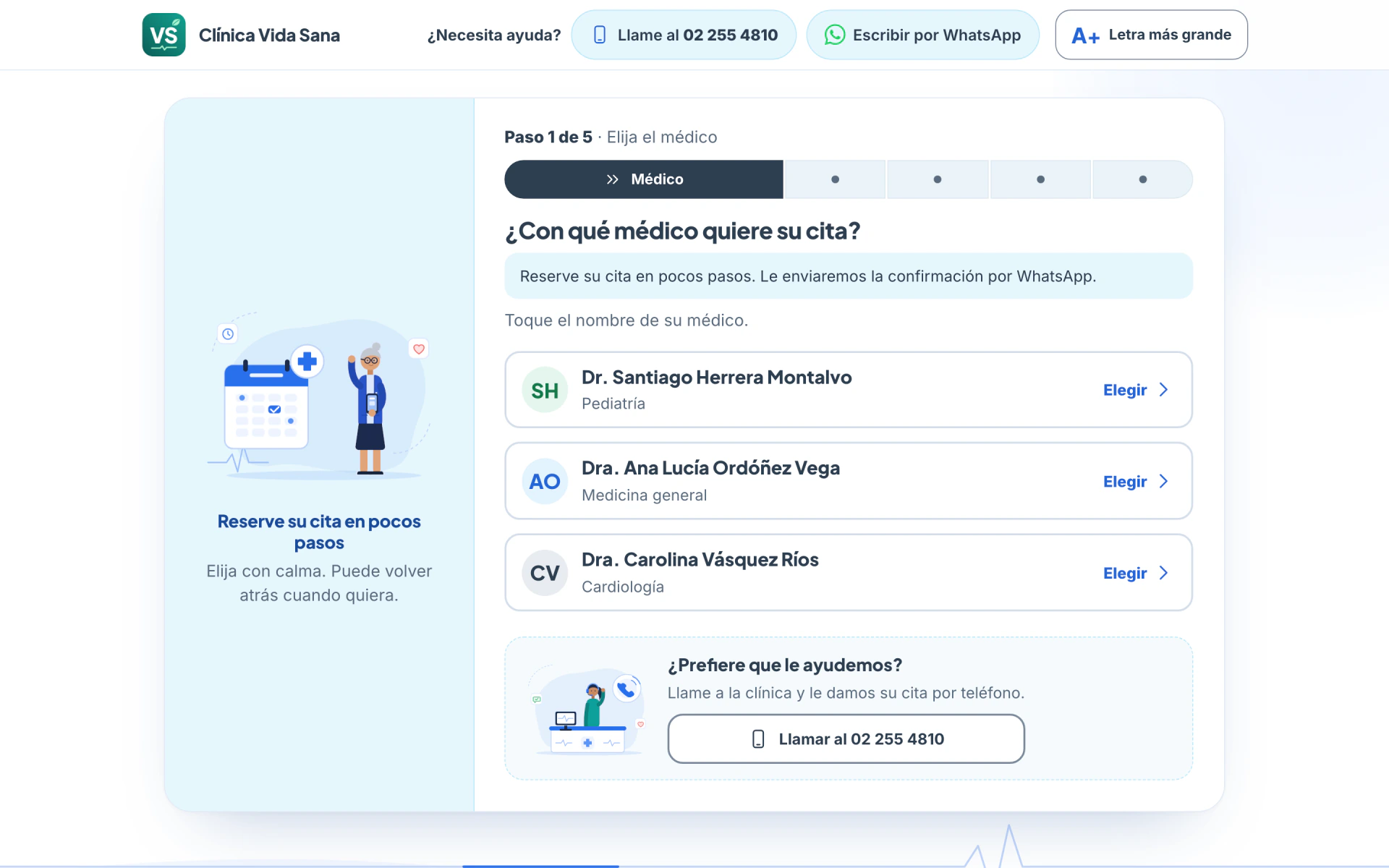
Task: Click the Clínica Vida Sana name in the header
Action: pyautogui.click(x=269, y=35)
